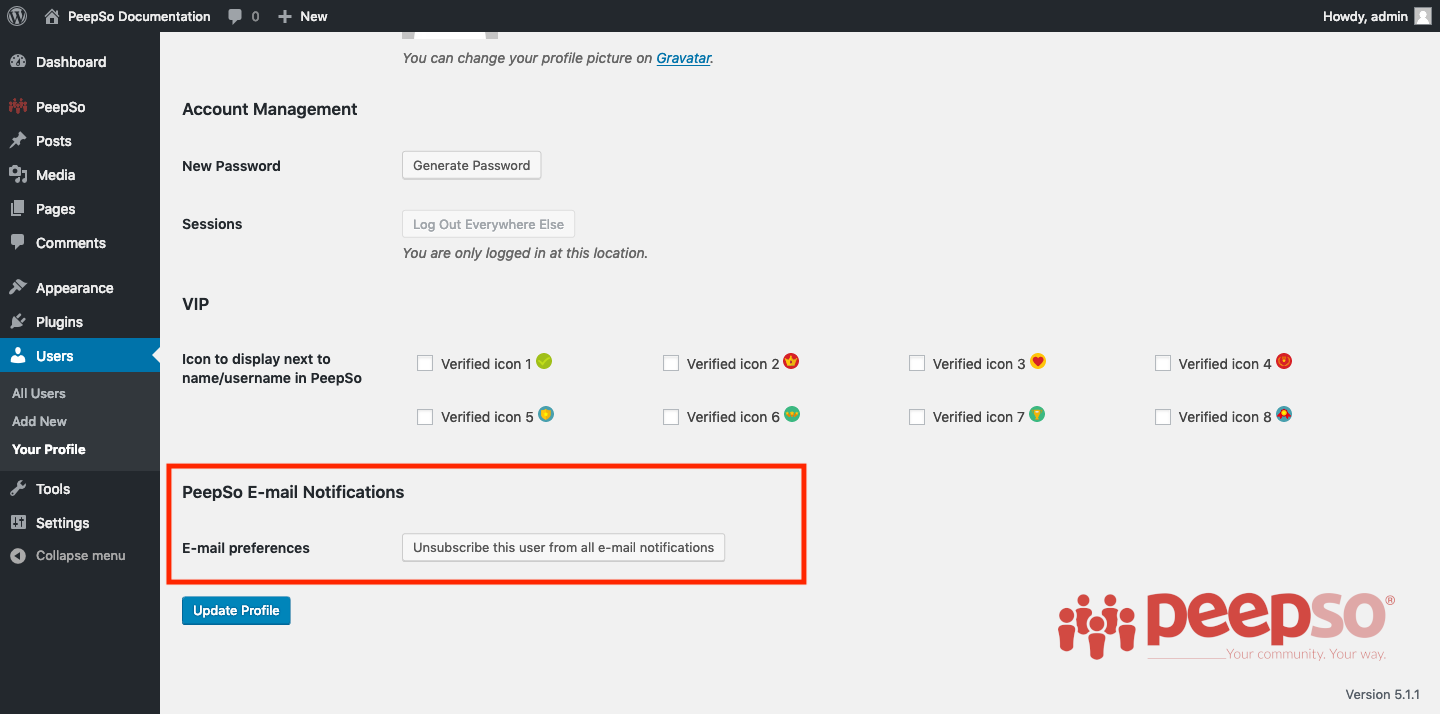
Task: Click the Generate Password button
Action: pos(472,166)
